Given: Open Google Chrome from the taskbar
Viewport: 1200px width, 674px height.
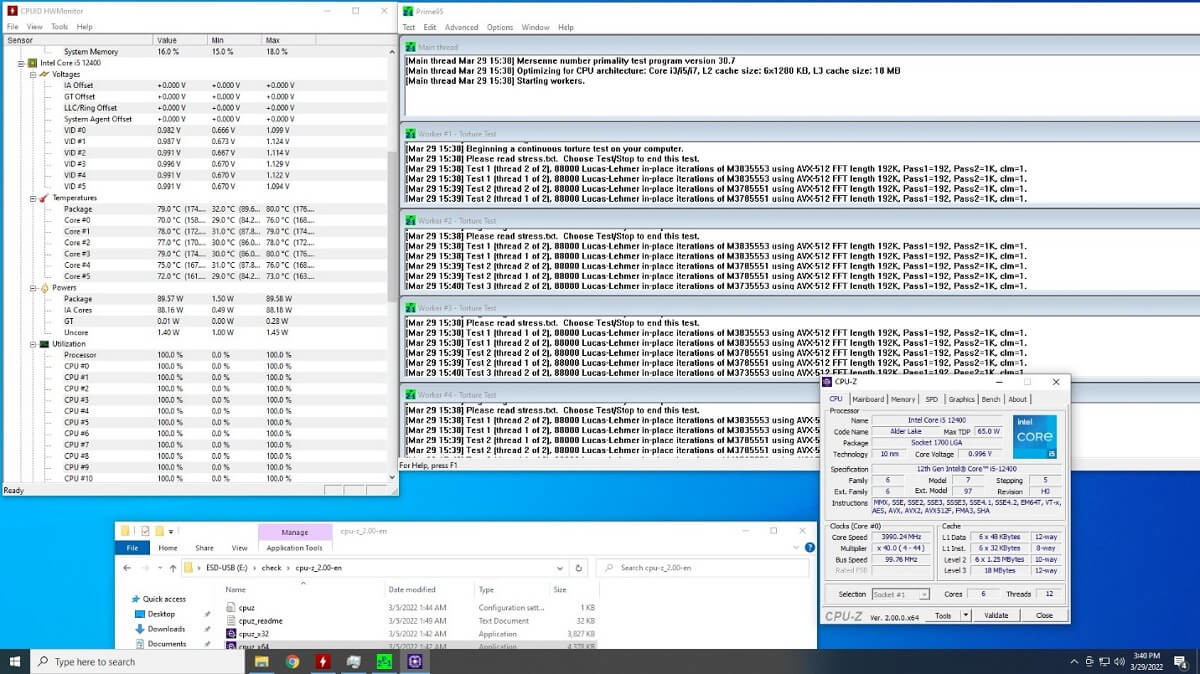Looking at the screenshot, I should 292,661.
